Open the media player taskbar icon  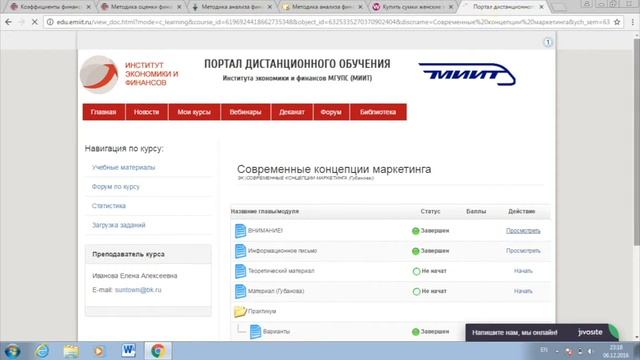pos(99,351)
